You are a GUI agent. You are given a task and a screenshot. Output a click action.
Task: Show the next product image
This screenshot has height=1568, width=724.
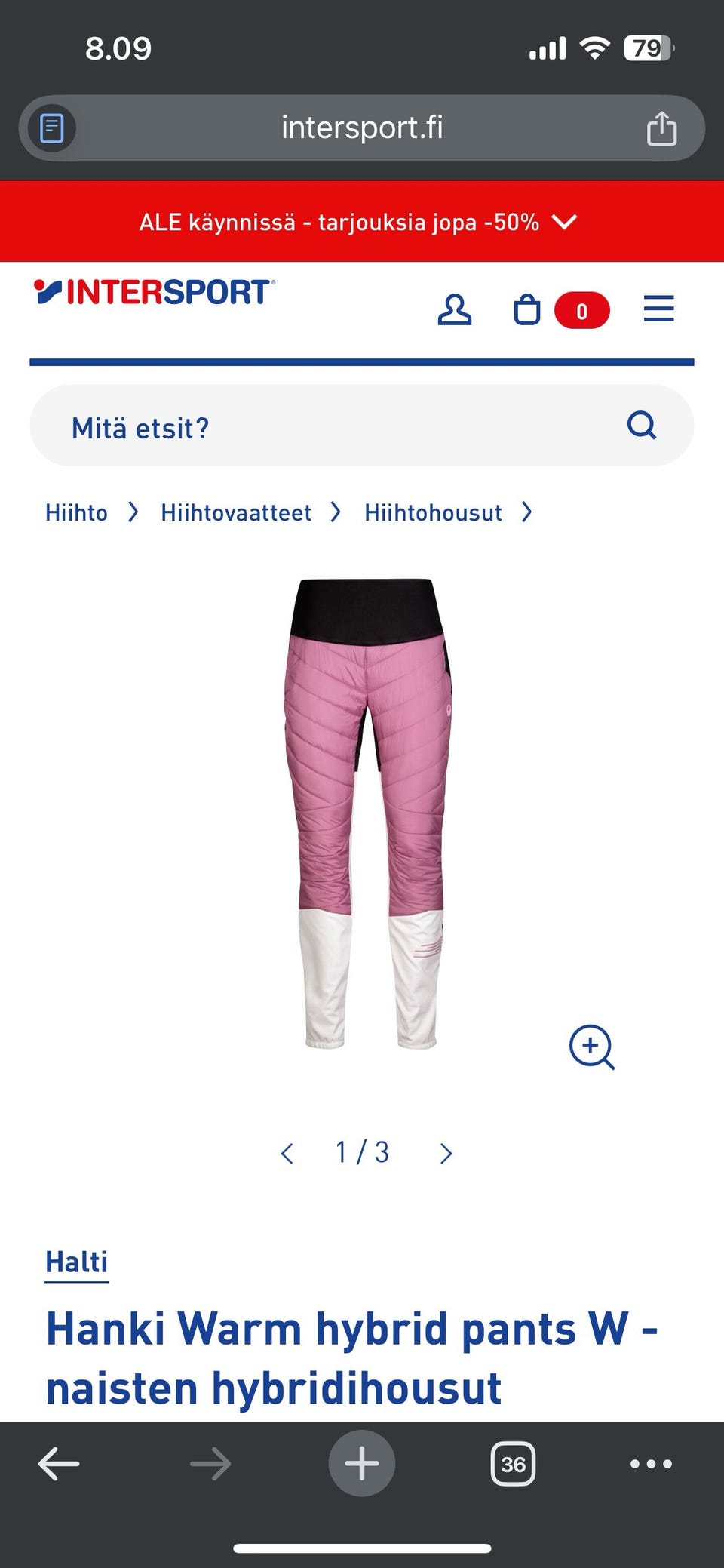pos(446,1153)
